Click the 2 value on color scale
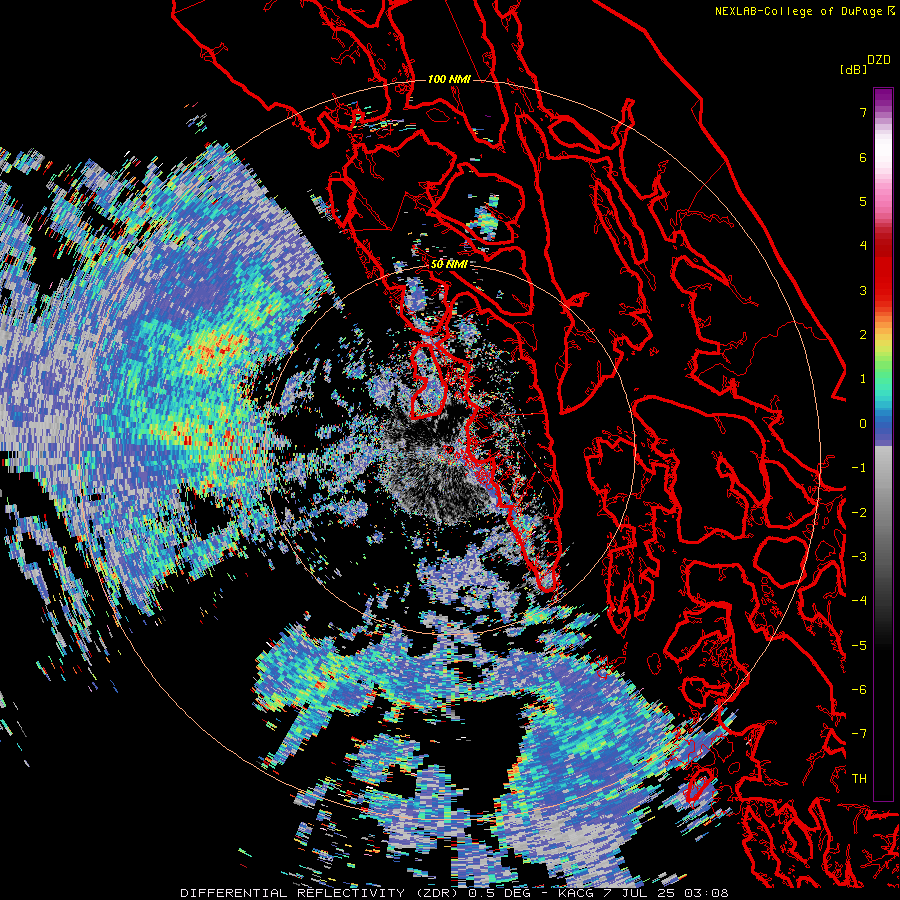Viewport: 900px width, 900px height. point(863,335)
